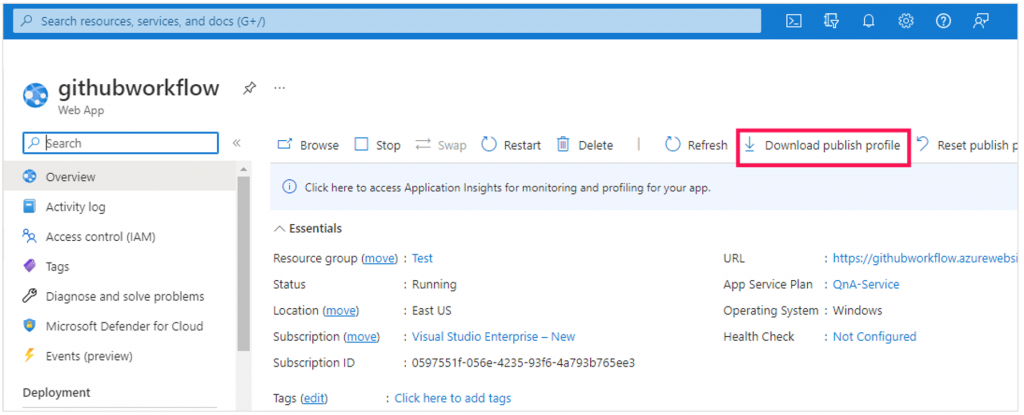Click the Not Configured Health Check link
1024x415 pixels.
click(x=874, y=337)
